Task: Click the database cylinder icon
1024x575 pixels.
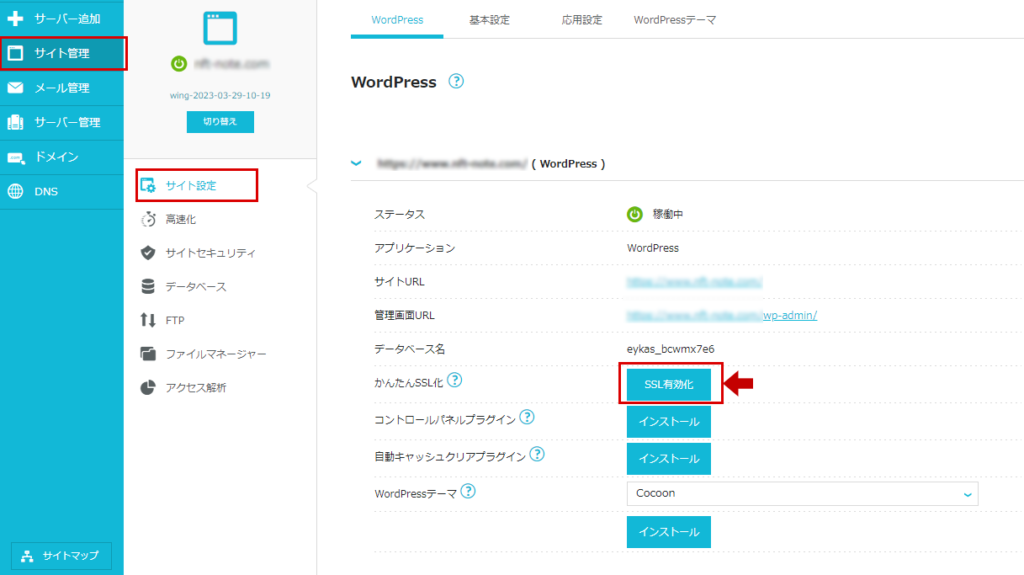Action: 148,286
